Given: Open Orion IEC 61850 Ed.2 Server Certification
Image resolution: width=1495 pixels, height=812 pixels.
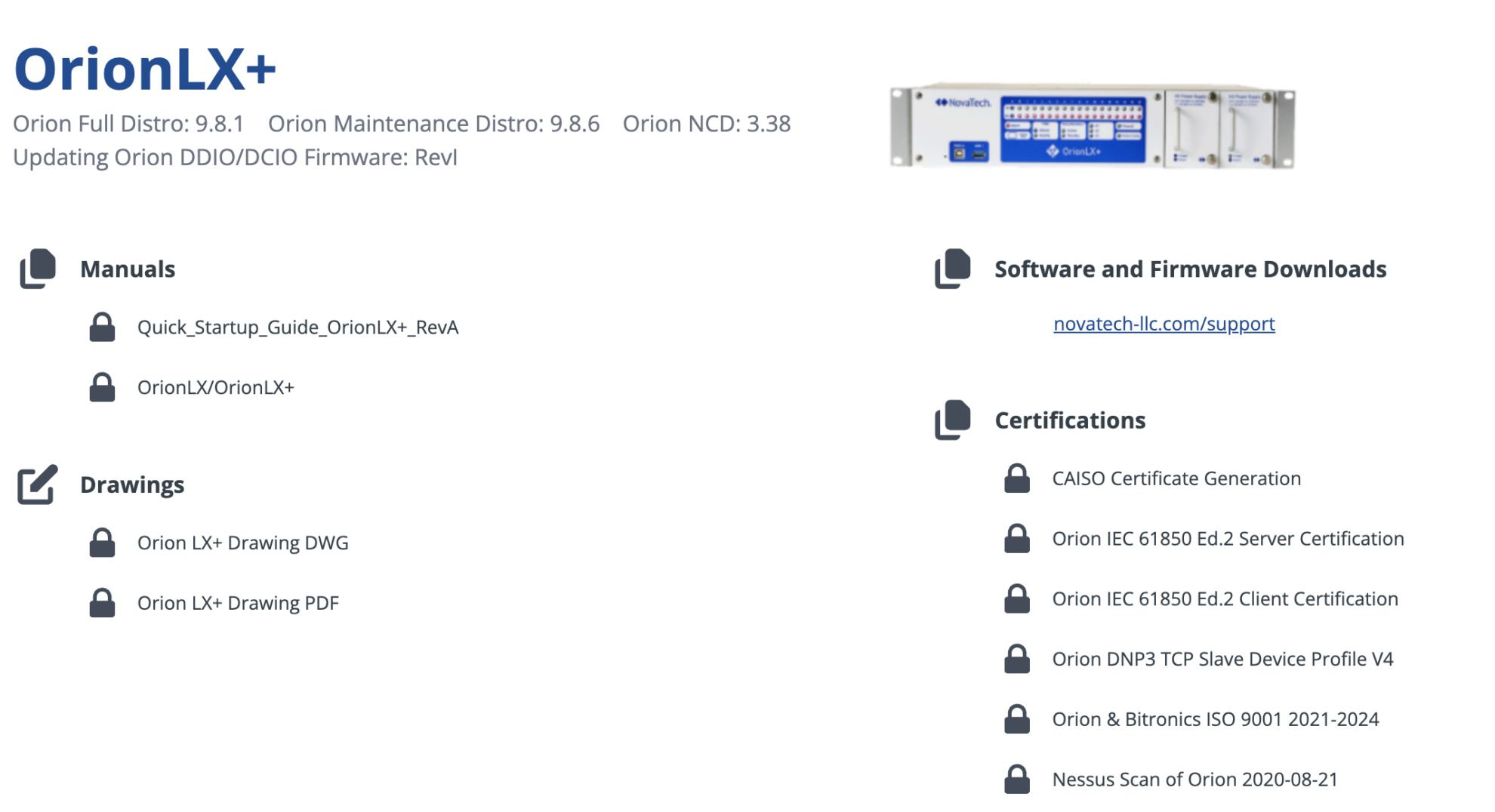Looking at the screenshot, I should click(x=1228, y=539).
